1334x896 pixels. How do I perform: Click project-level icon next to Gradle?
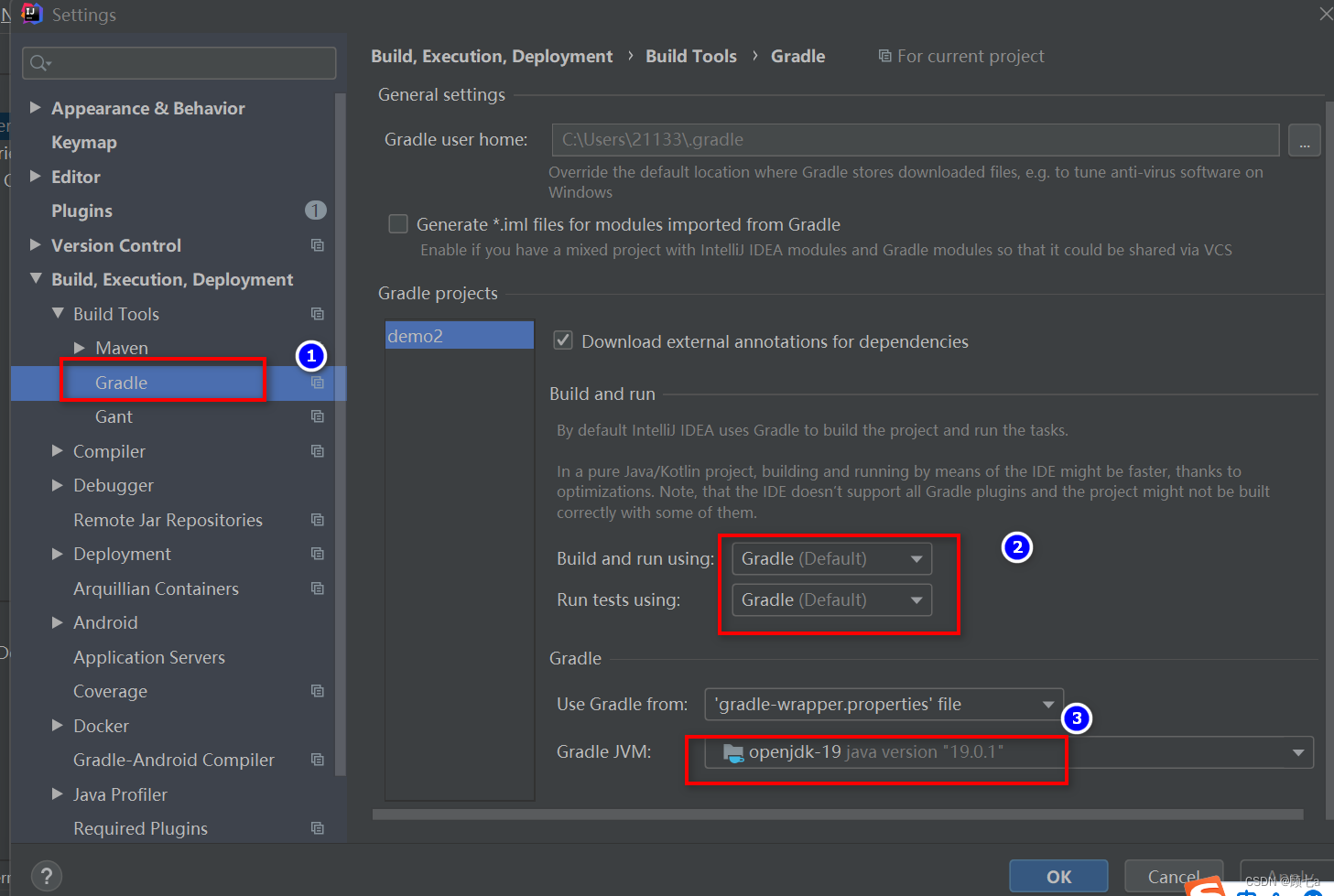click(x=318, y=383)
